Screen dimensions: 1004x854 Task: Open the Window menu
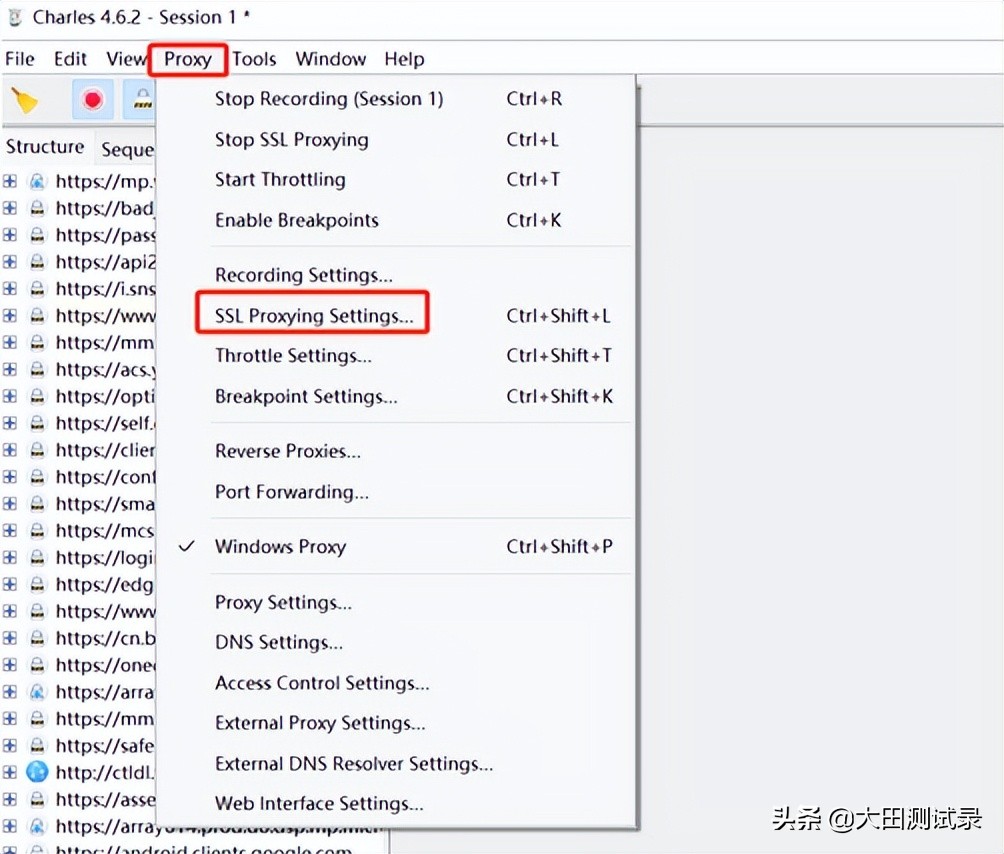click(330, 59)
